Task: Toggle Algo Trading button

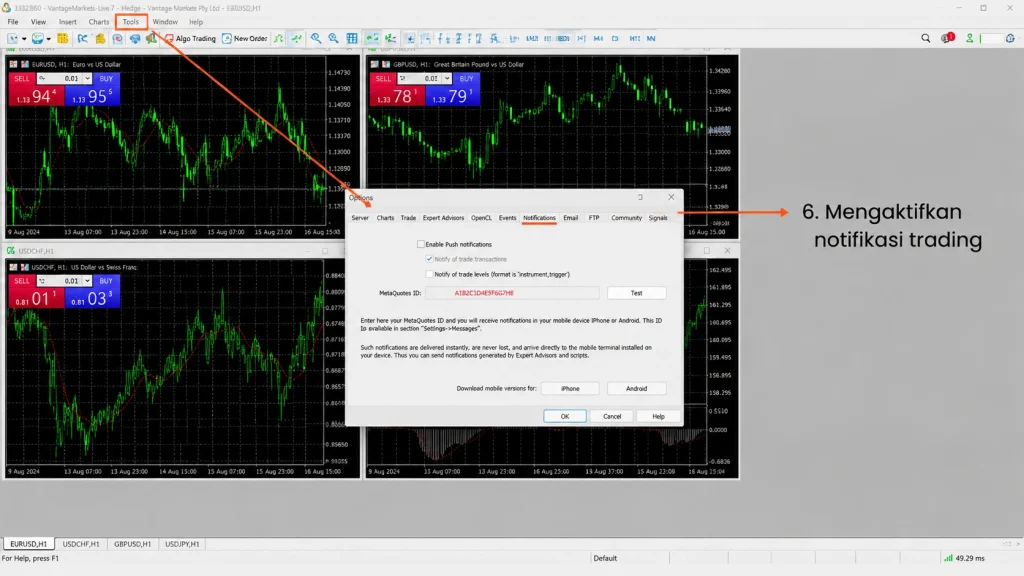Action: coord(190,39)
